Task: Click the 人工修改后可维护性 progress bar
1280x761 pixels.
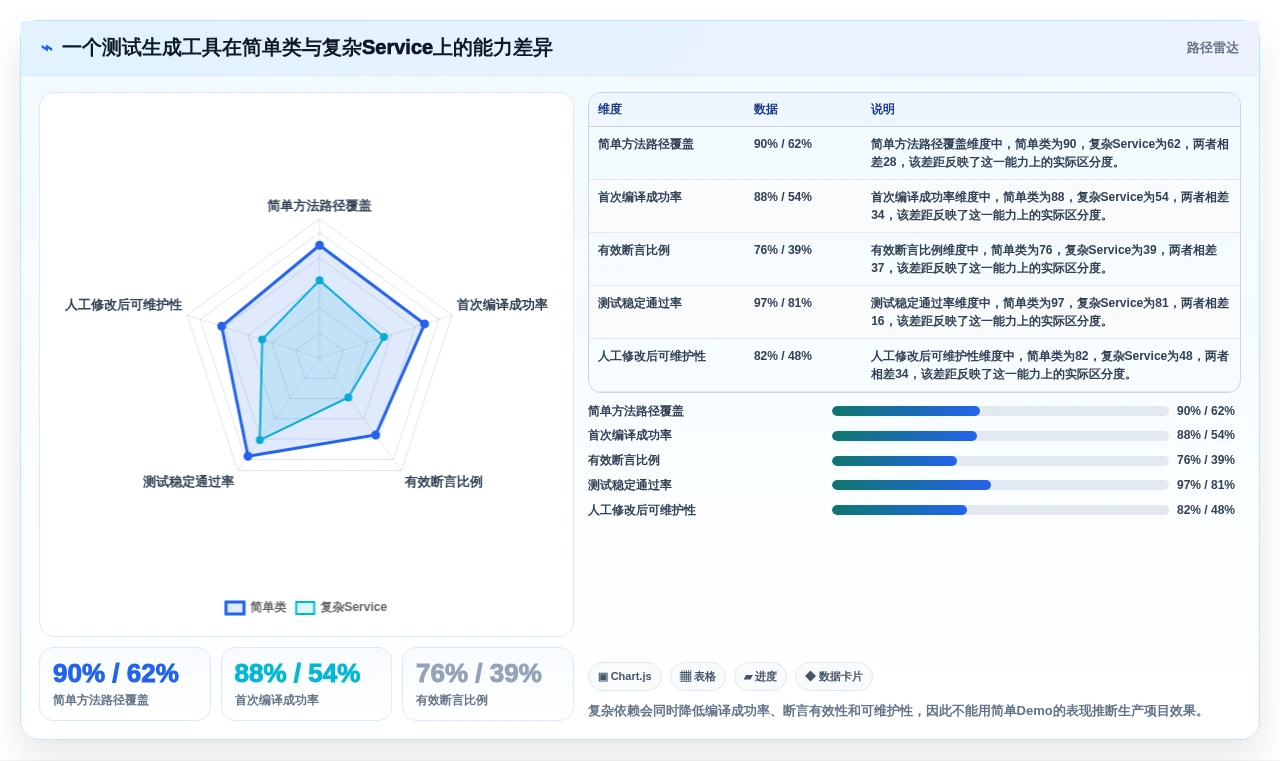Action: point(1000,510)
